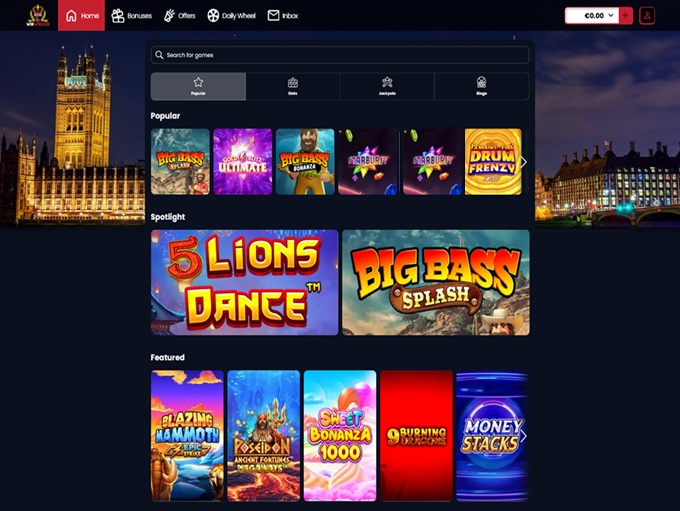680x511 pixels.
Task: Click the red plus deposit button
Action: tap(626, 16)
